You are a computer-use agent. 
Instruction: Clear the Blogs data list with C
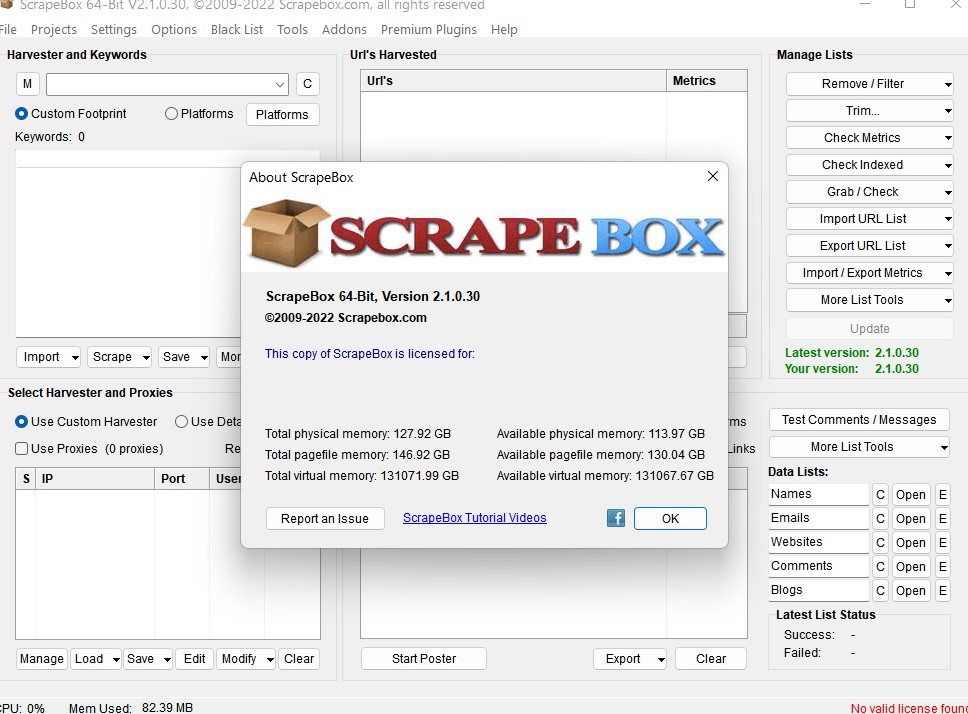pyautogui.click(x=880, y=591)
